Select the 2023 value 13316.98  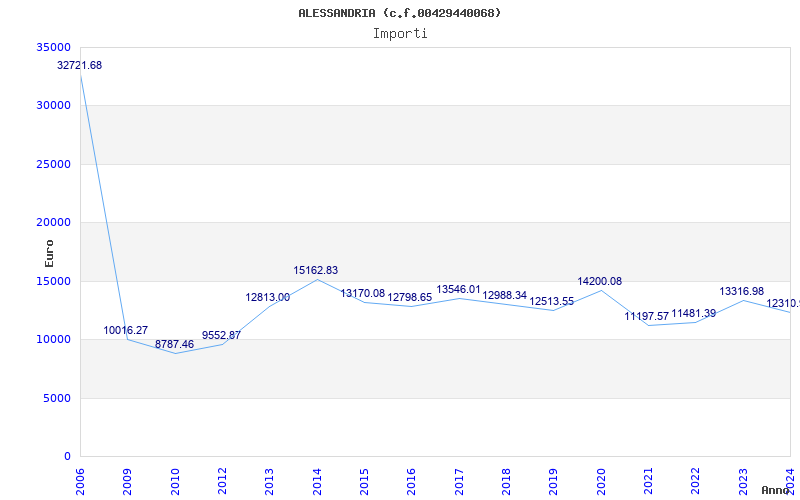[x=741, y=291]
